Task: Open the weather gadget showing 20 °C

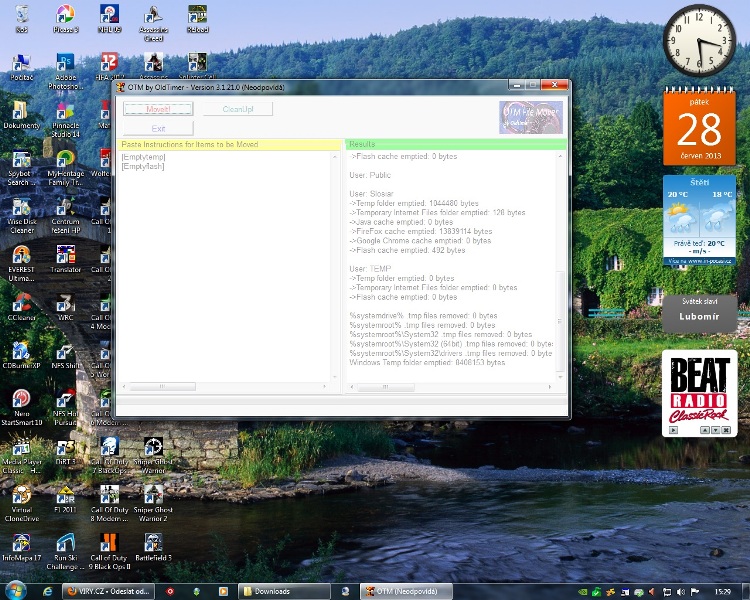Action: tap(699, 220)
